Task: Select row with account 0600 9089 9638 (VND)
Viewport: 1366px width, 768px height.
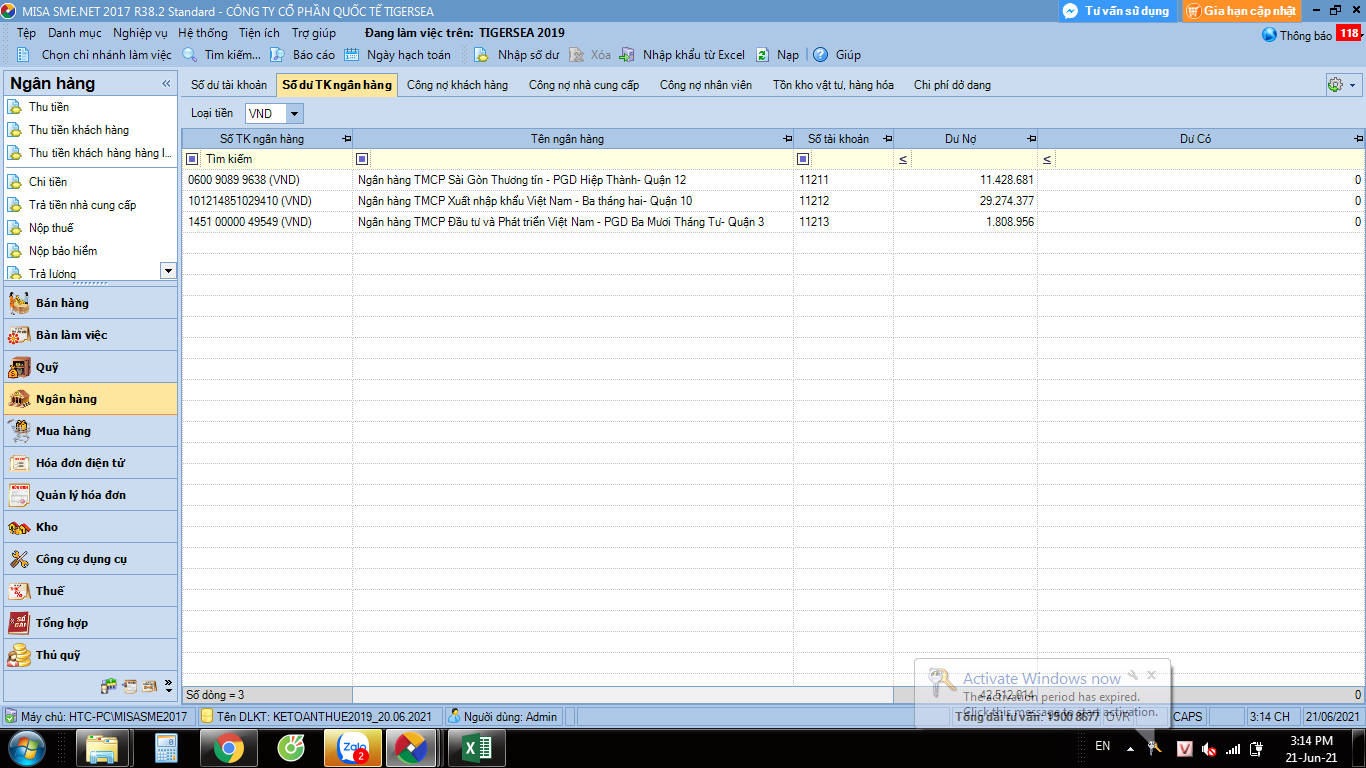Action: coord(773,180)
